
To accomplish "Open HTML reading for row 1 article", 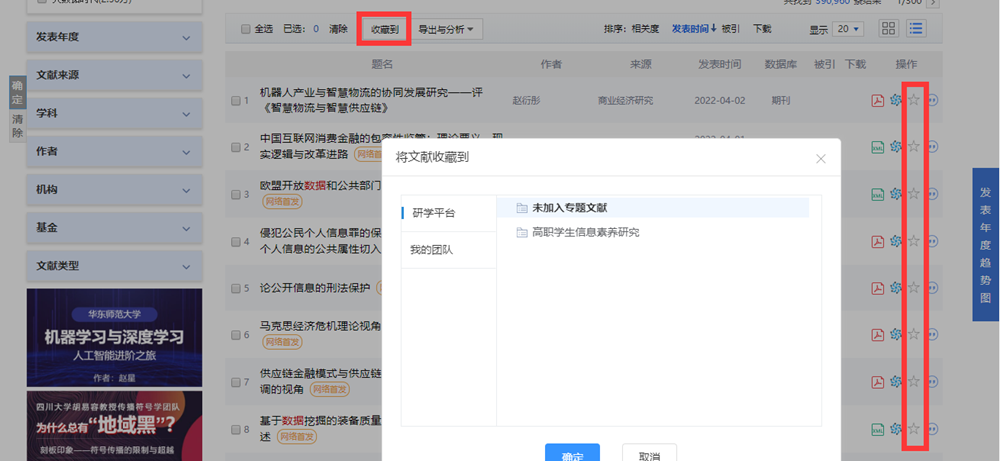I will point(895,100).
